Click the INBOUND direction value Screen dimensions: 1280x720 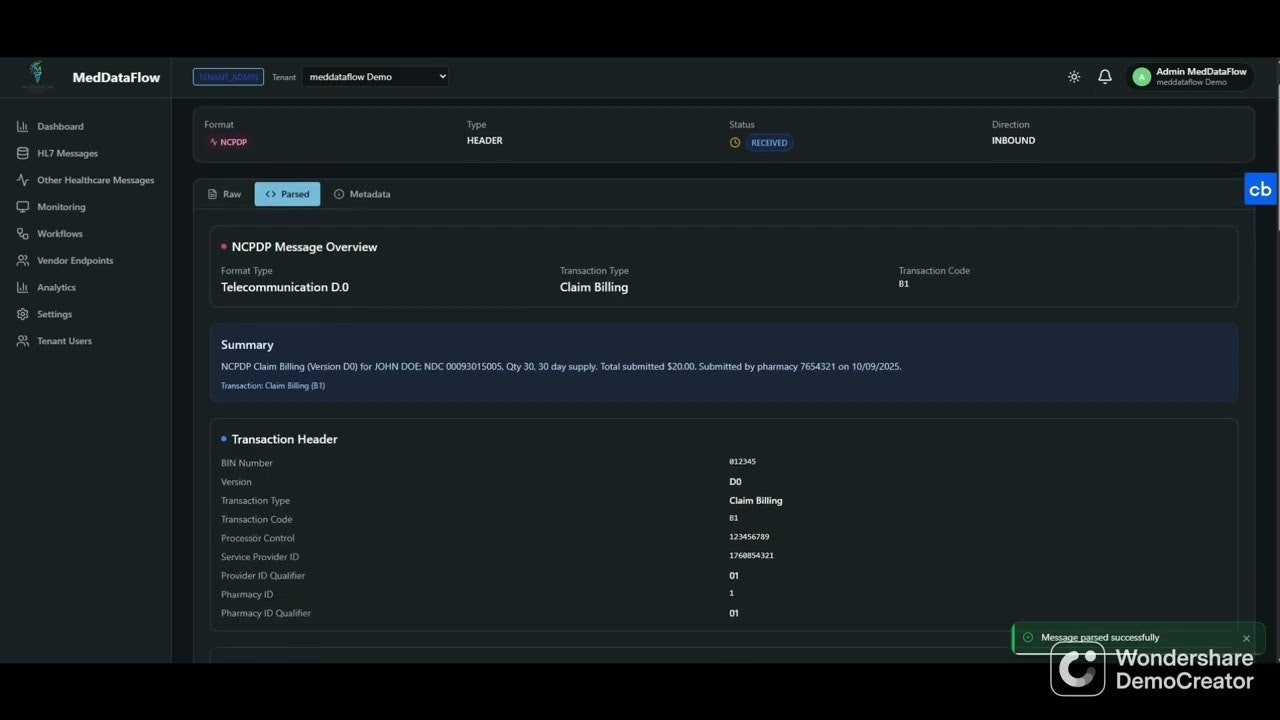pyautogui.click(x=1013, y=141)
